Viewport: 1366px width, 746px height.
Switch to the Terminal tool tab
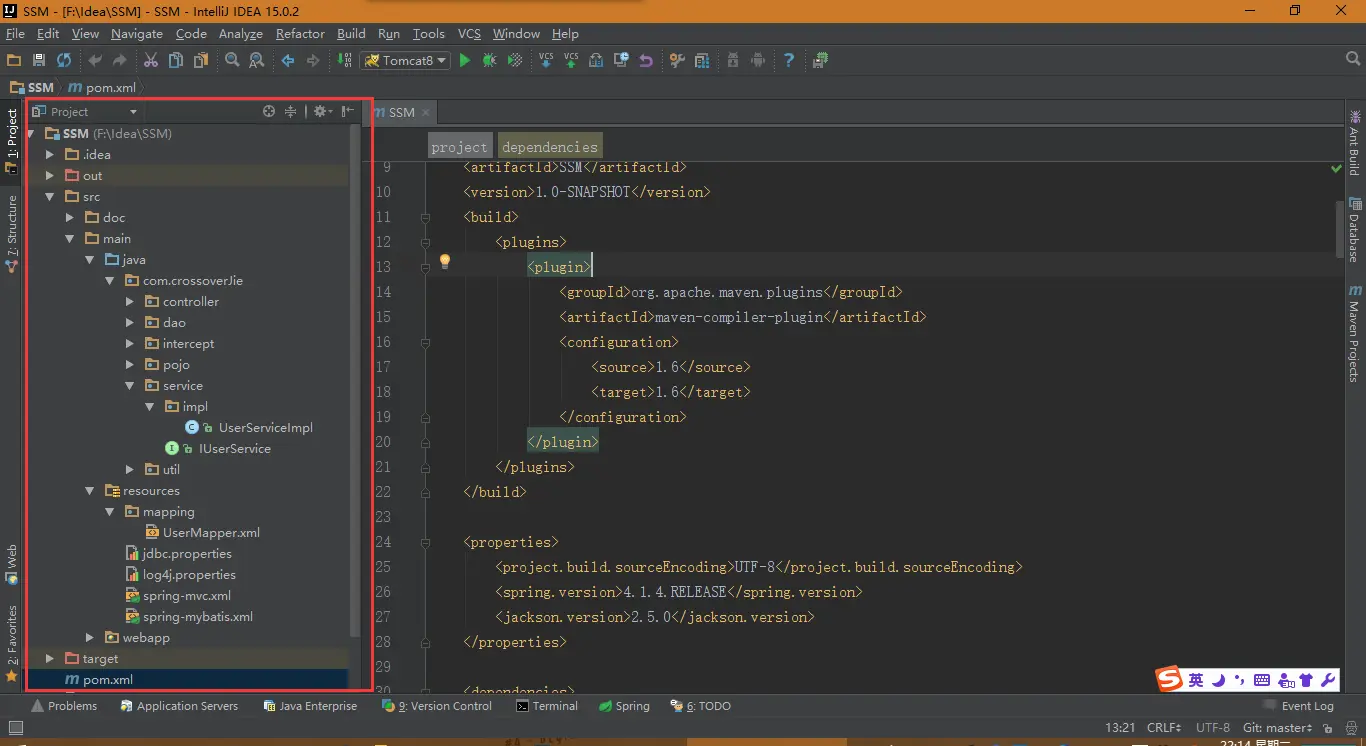coord(547,706)
